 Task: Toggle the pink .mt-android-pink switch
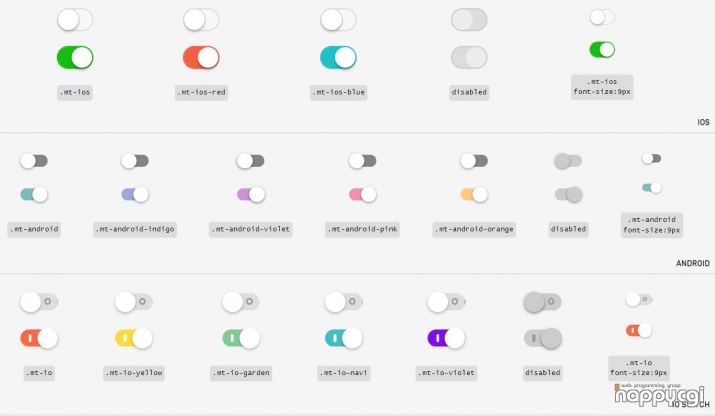click(363, 194)
